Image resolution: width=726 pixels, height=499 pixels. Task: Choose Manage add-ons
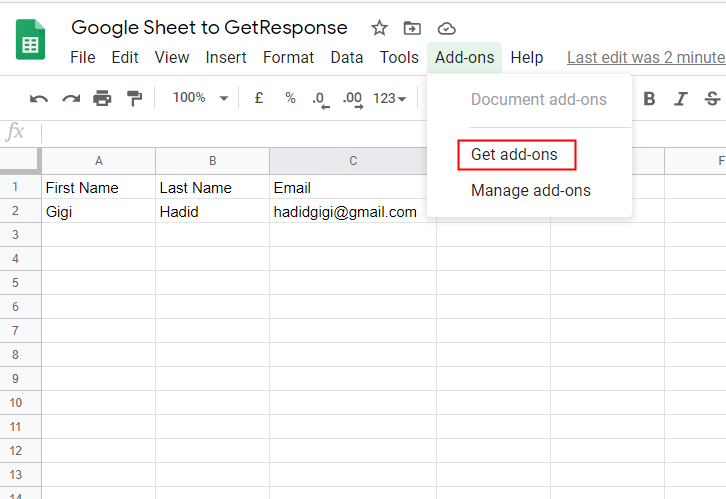click(x=531, y=191)
